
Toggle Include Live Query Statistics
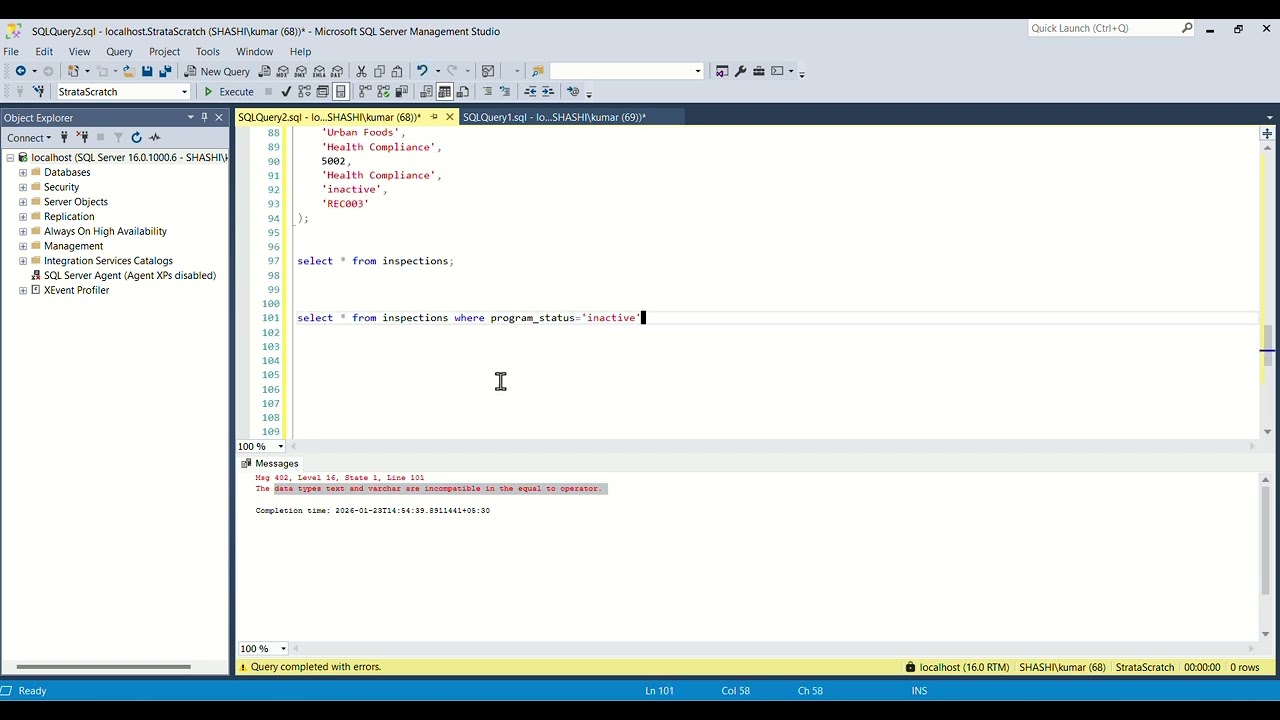pyautogui.click(x=383, y=91)
